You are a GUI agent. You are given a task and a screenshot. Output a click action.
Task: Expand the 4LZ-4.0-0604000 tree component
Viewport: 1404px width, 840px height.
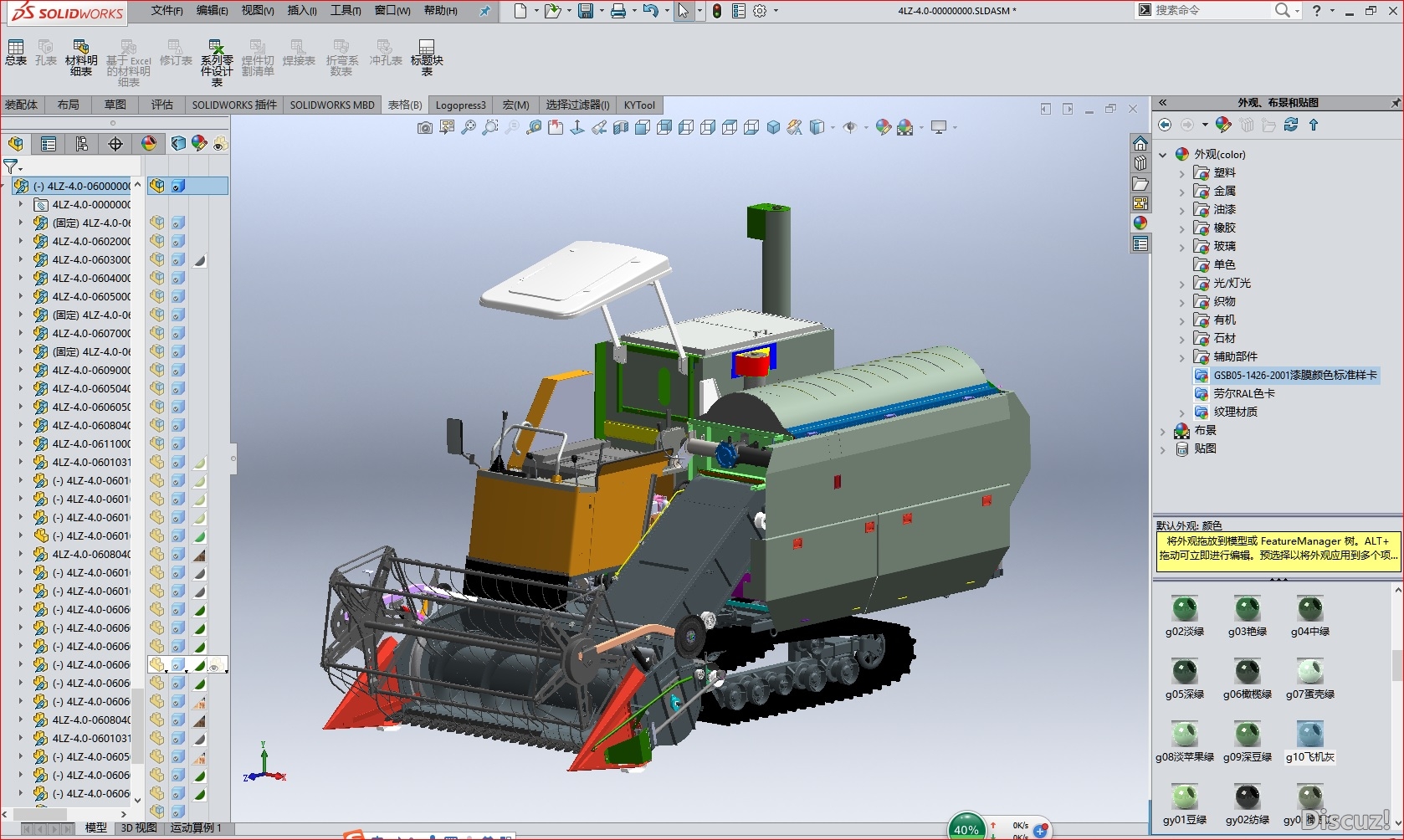21,278
